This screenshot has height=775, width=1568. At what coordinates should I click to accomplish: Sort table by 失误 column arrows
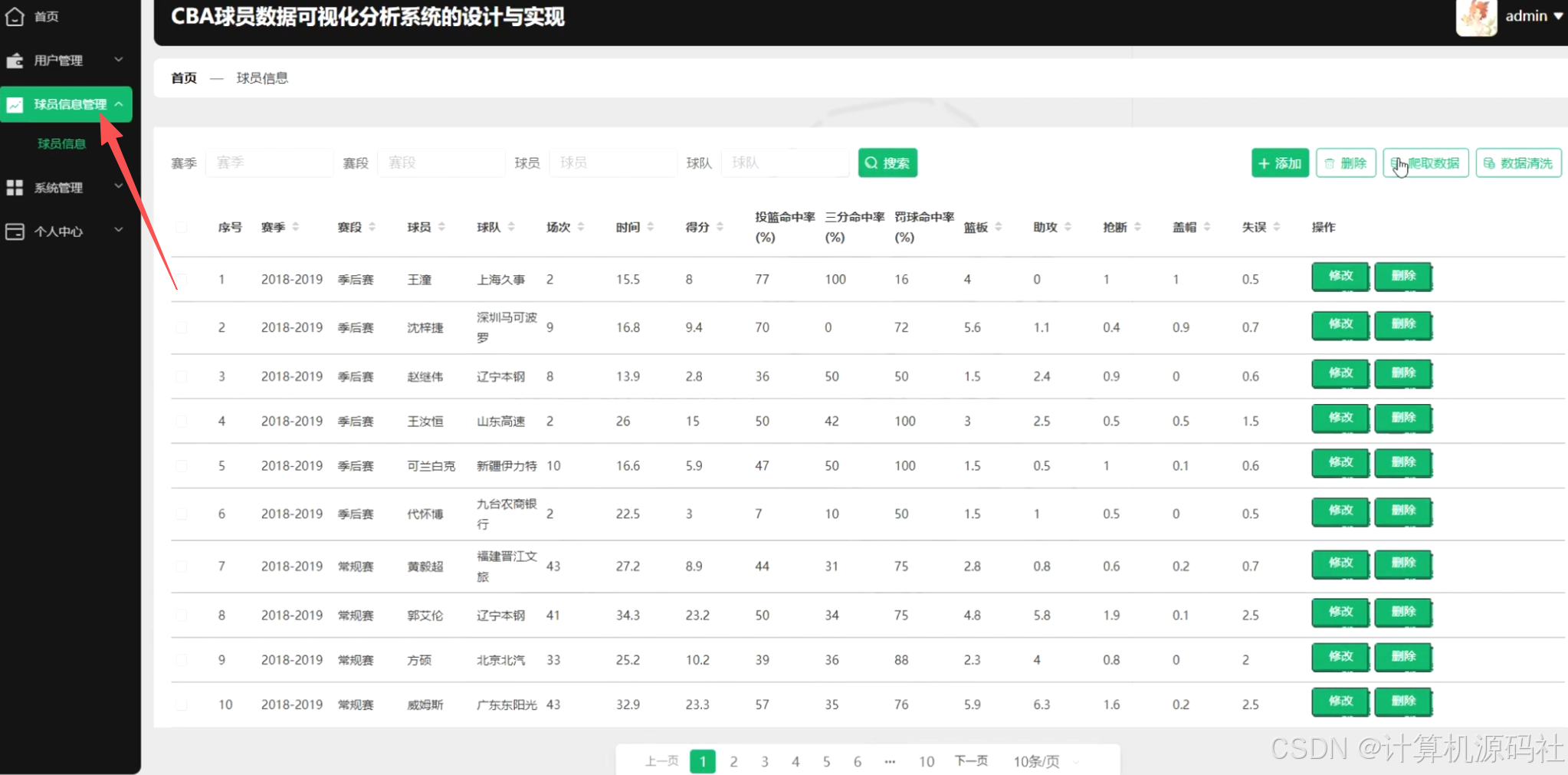click(1277, 227)
